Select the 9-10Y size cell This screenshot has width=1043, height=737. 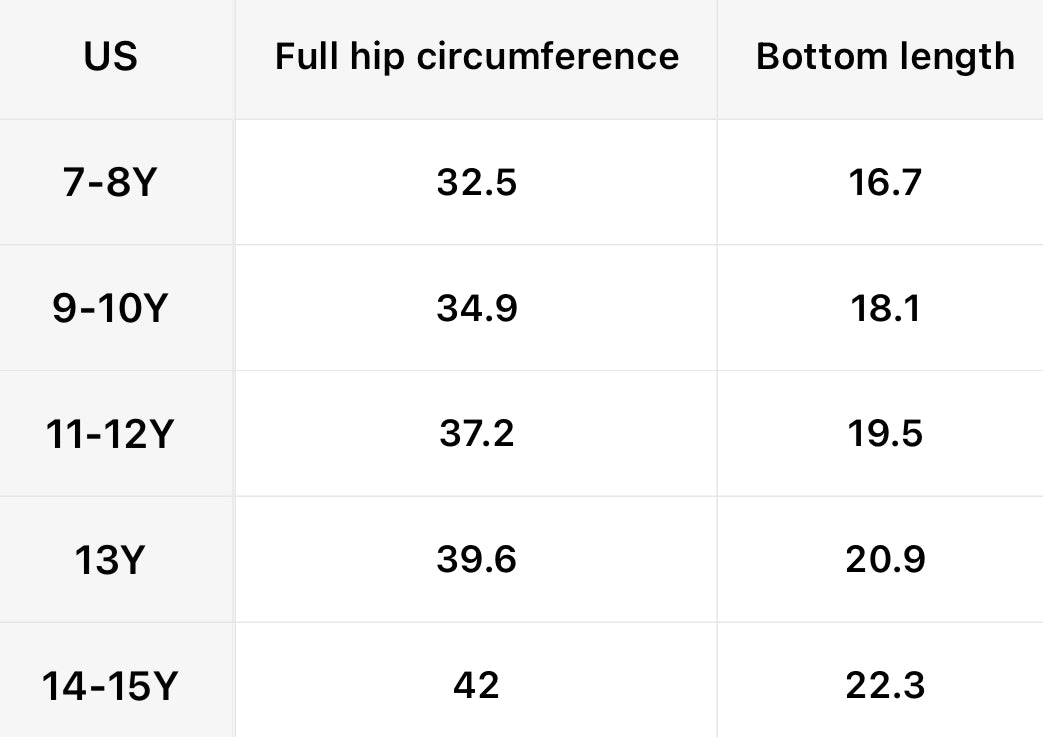click(x=110, y=309)
